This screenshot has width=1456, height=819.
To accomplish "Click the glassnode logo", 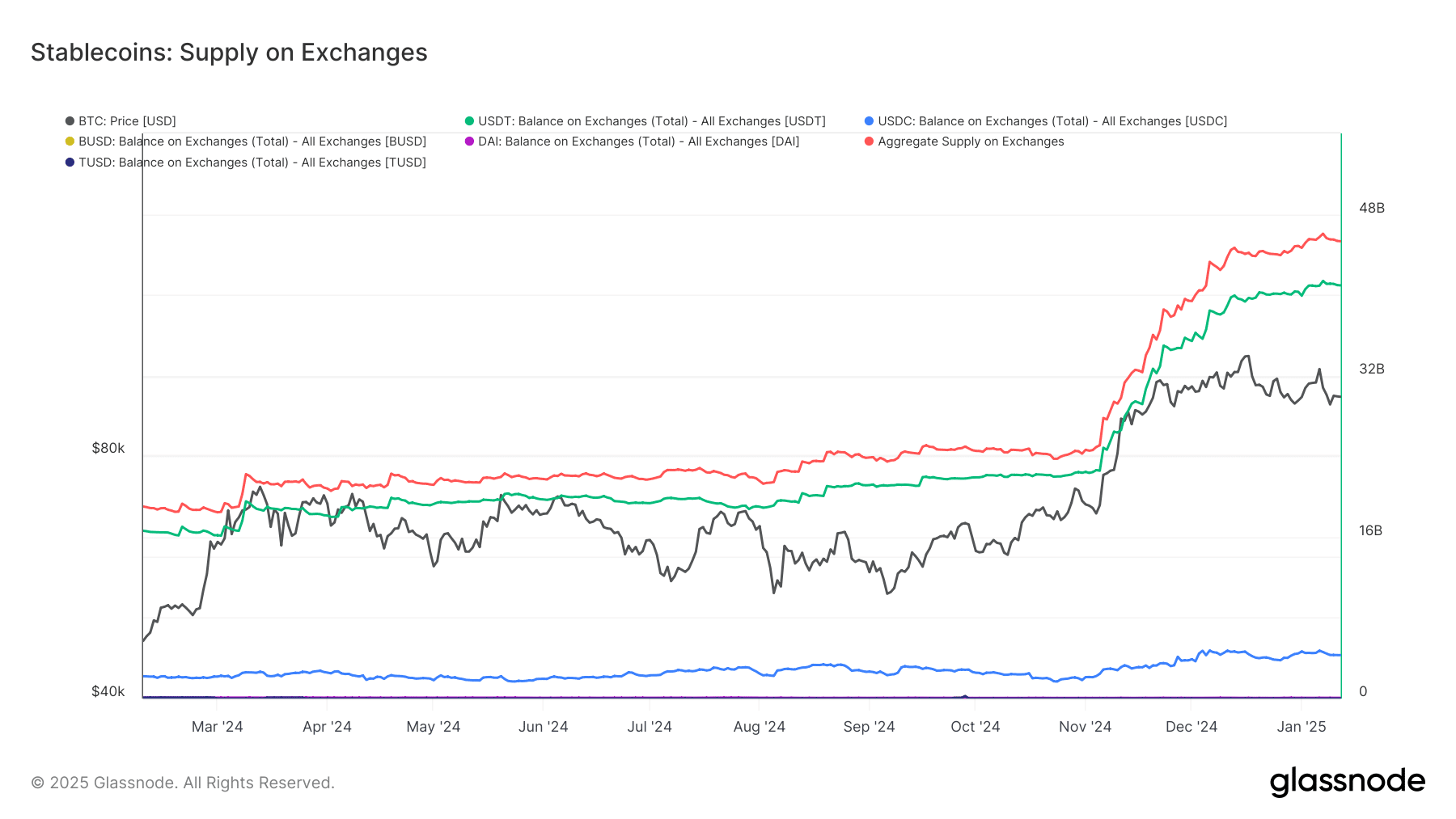I will point(1347,782).
